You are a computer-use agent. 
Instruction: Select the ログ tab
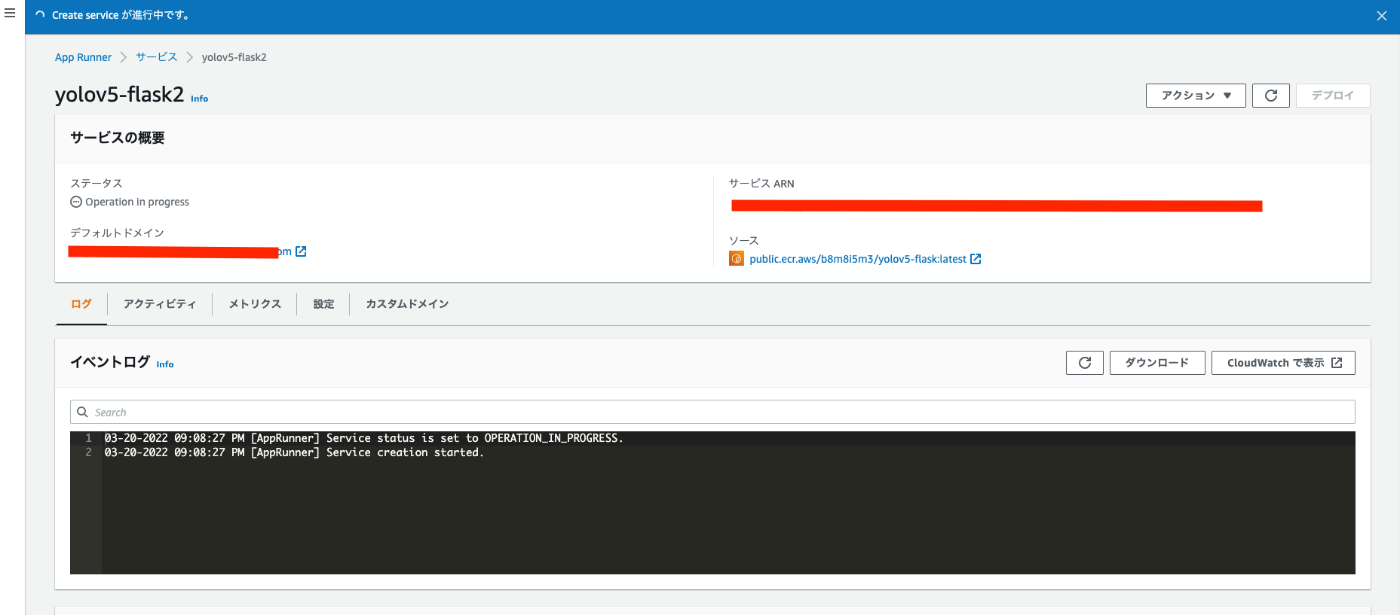click(81, 304)
